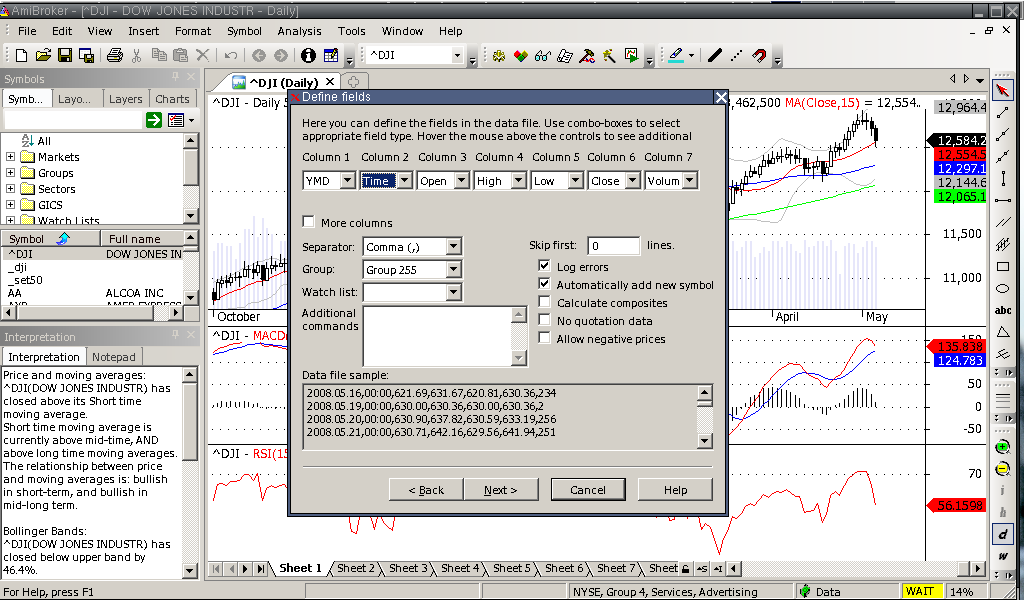Enable Calculate composites checkbox
This screenshot has height=600, width=1024.
point(544,302)
